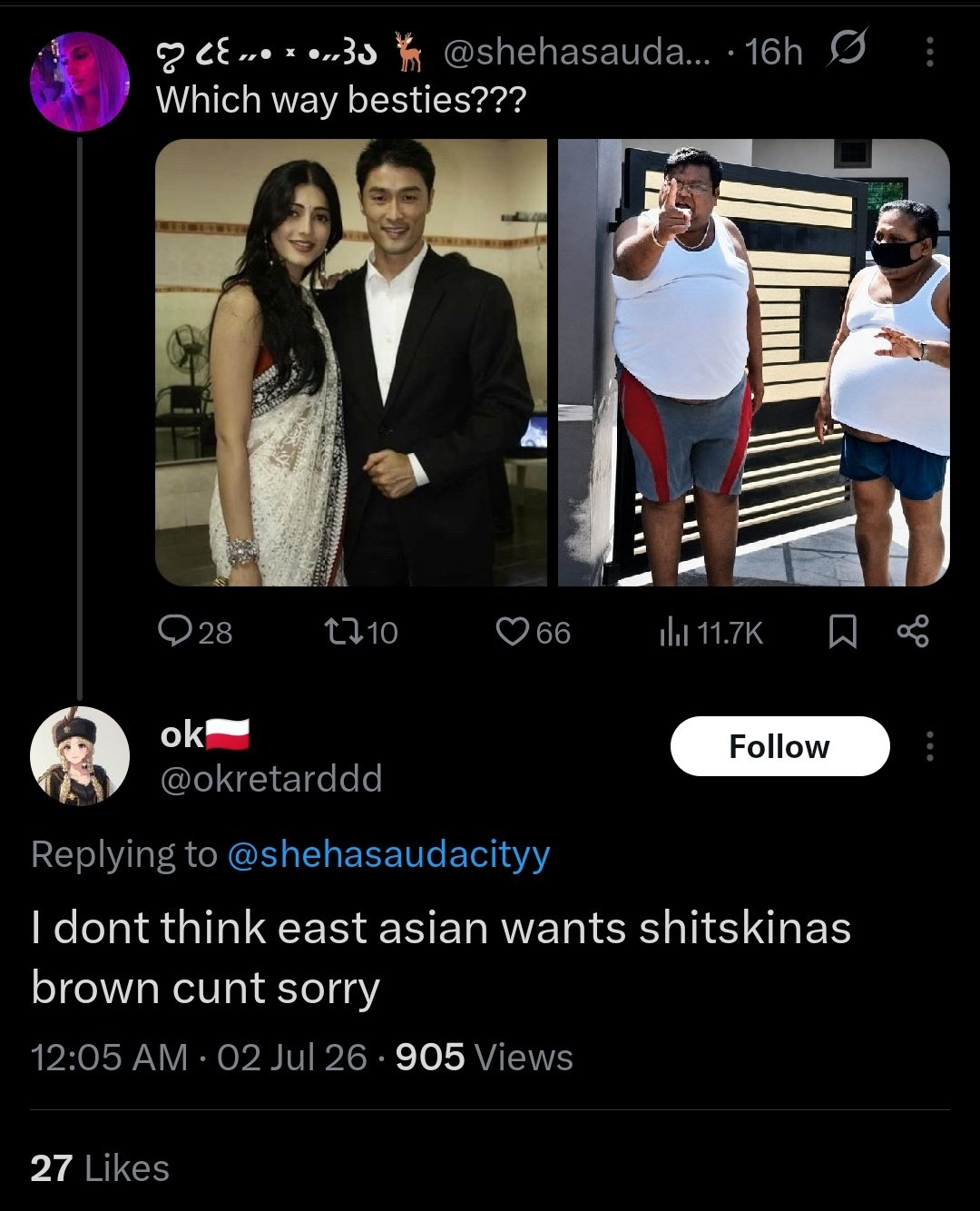Open the replier's anime avatar
The height and width of the screenshot is (1211, 980).
coord(80,755)
